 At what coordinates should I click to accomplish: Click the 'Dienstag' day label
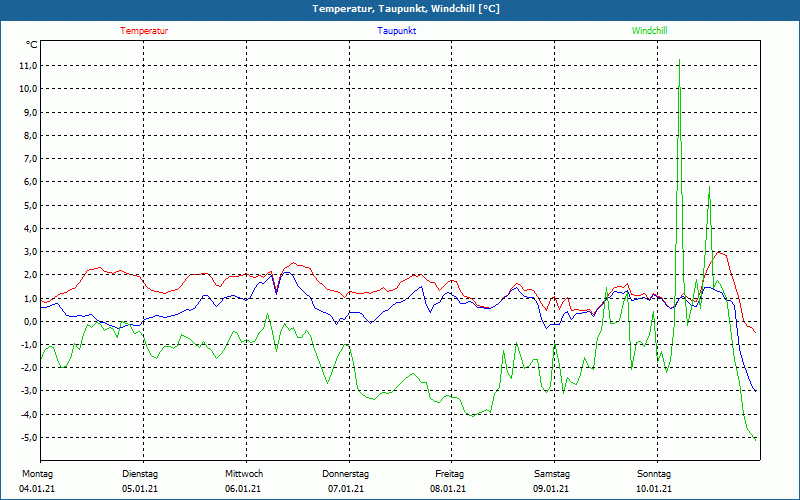(x=140, y=474)
